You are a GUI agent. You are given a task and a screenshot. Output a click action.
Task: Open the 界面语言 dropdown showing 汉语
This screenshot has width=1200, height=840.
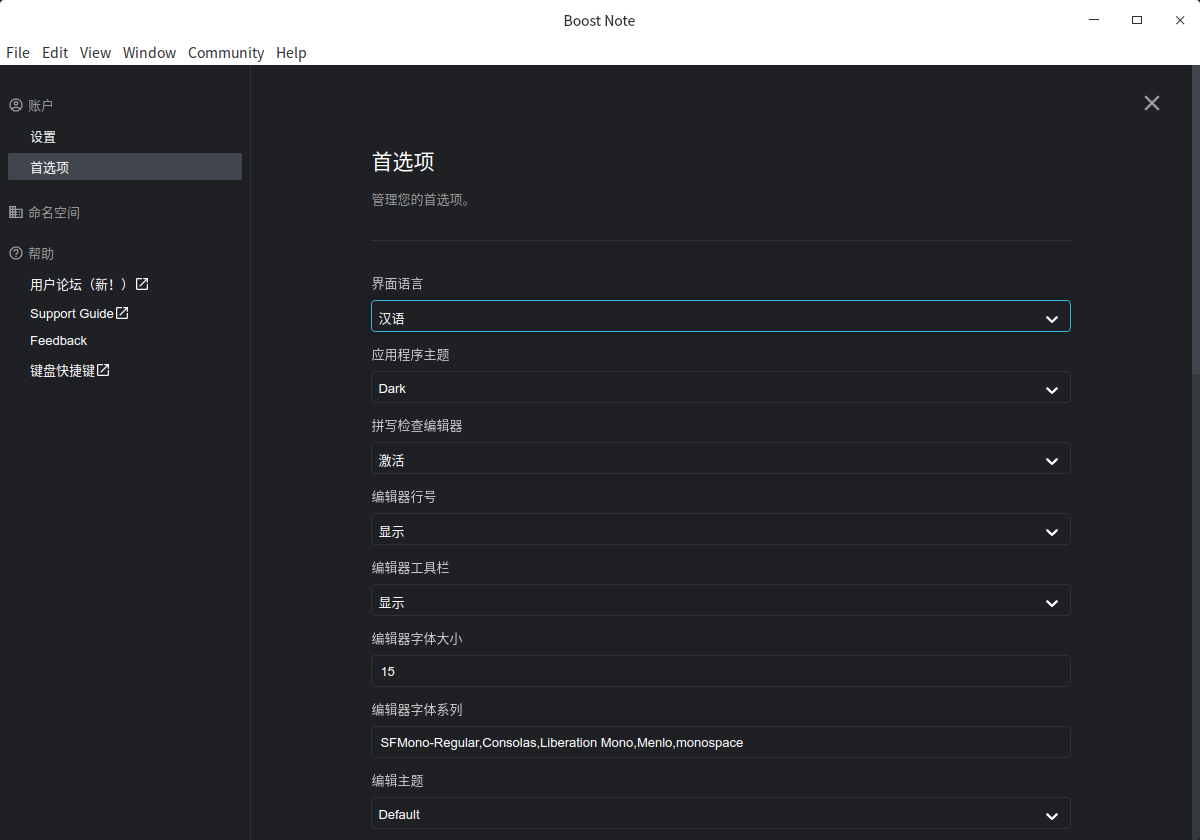[720, 317]
